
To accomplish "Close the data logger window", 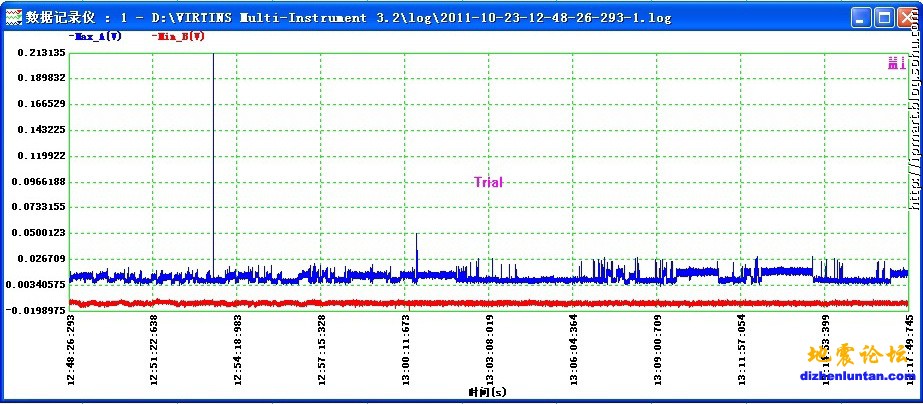I will coord(908,17).
